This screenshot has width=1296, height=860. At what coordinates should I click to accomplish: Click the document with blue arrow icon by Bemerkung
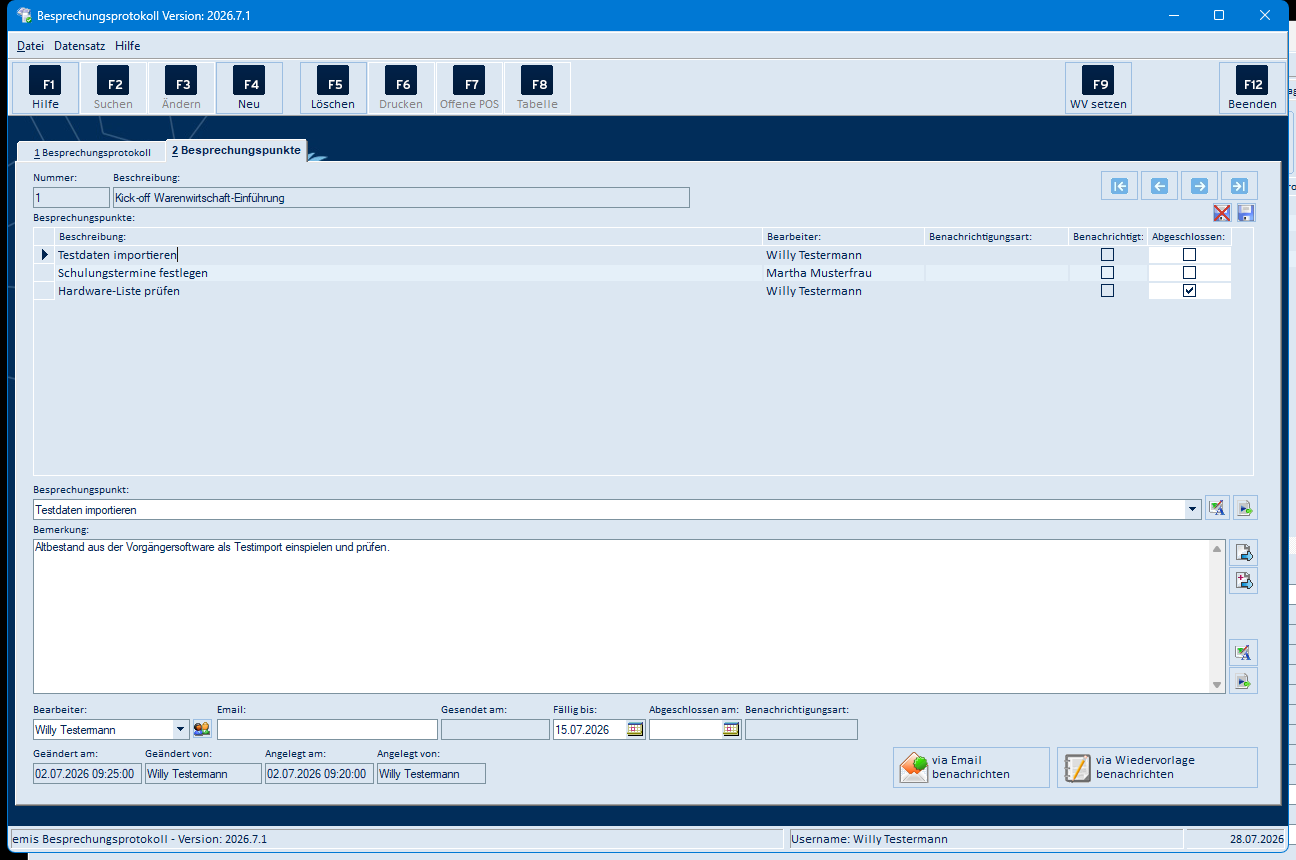pos(1245,552)
